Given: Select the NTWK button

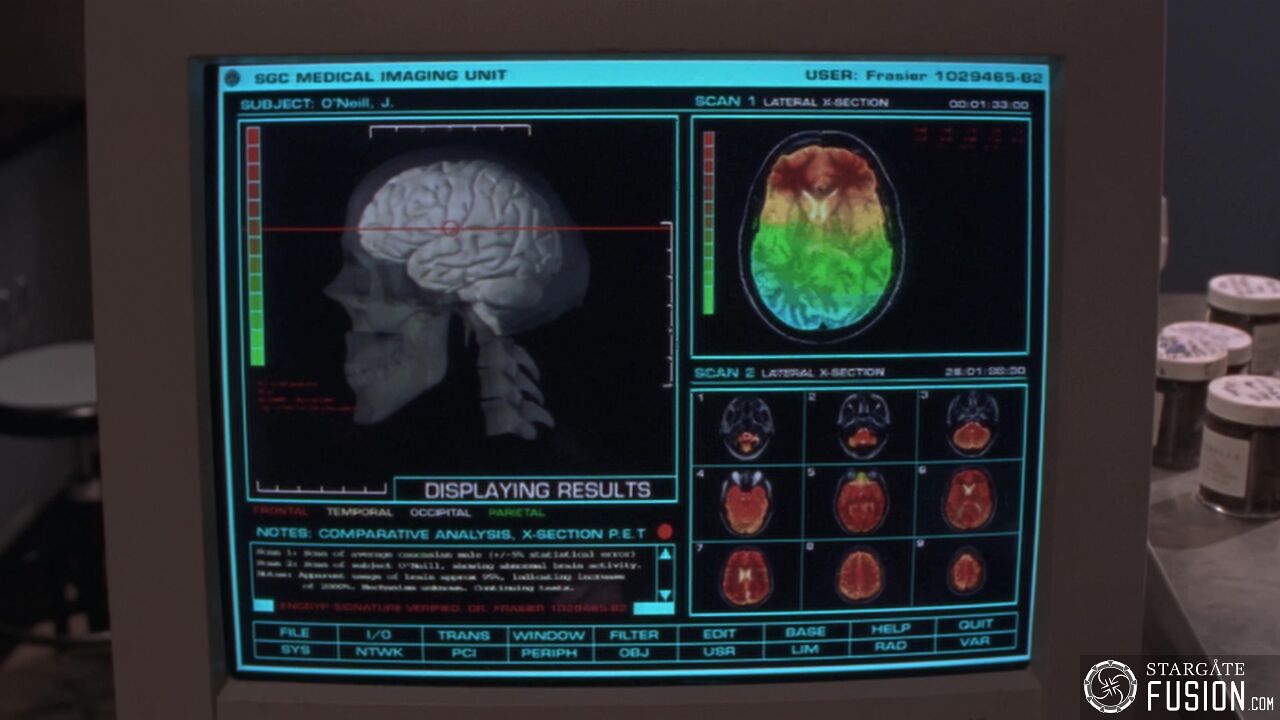Looking at the screenshot, I should coord(379,651).
